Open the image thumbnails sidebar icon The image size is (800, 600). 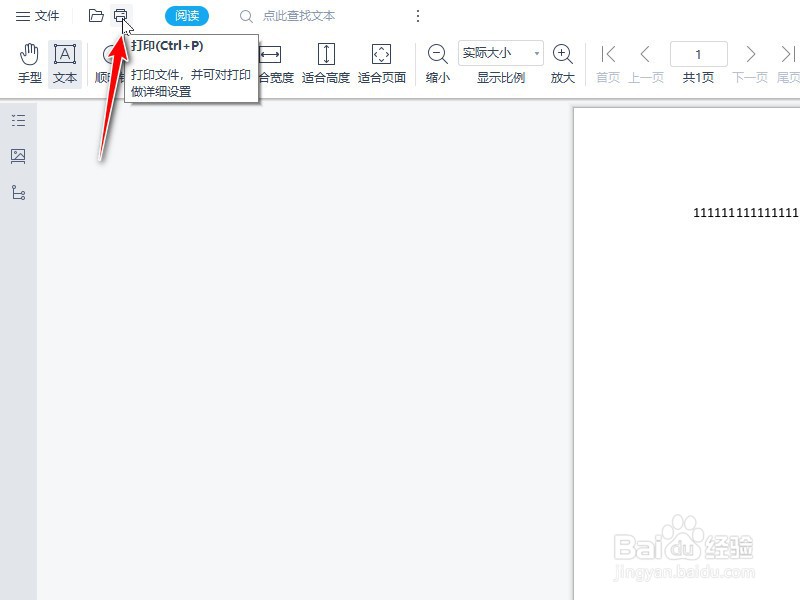click(18, 156)
